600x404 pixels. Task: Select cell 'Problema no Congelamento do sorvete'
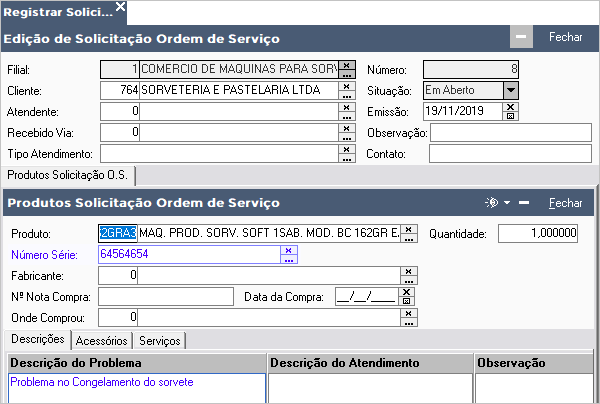137,388
